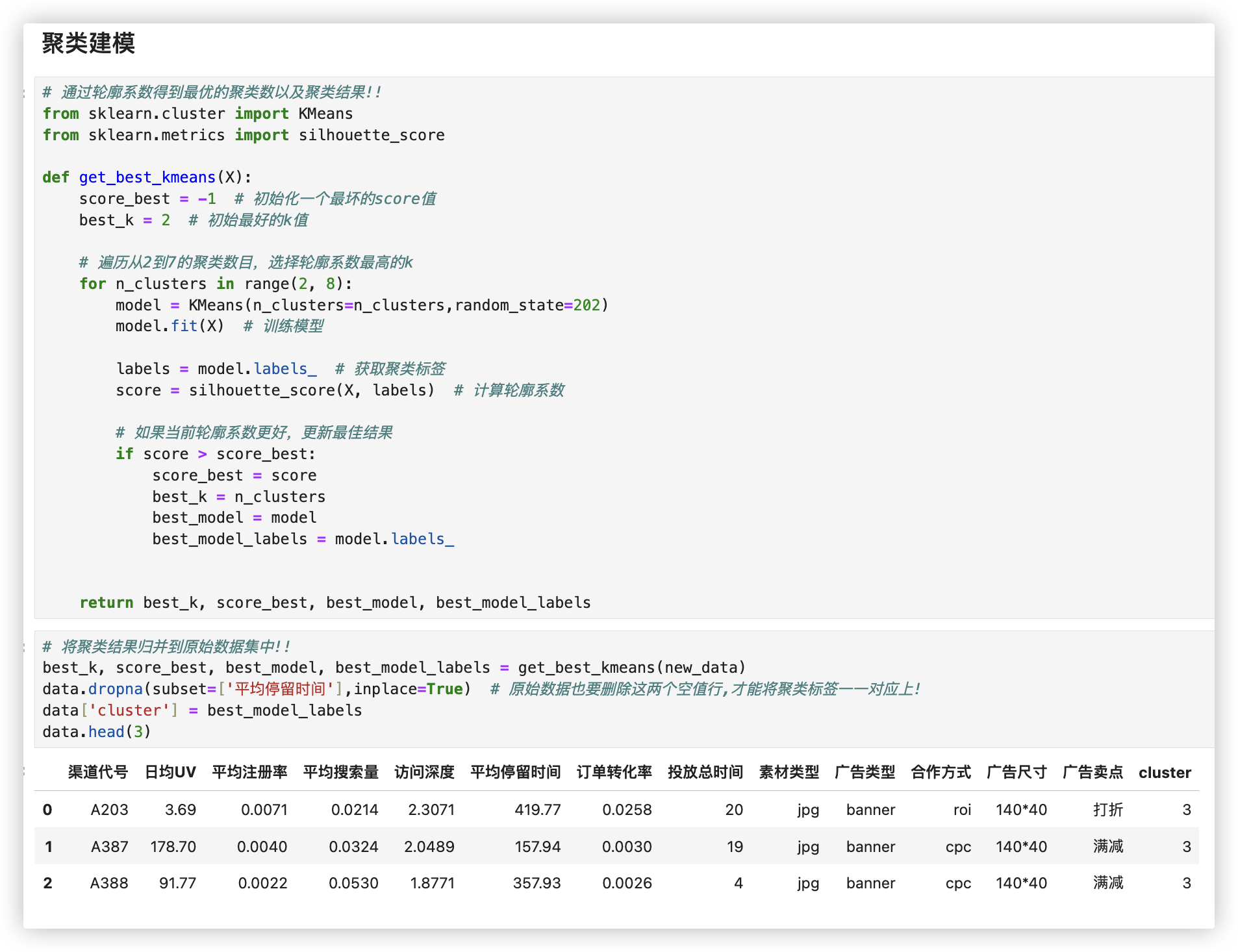Click the banner value in row 1
1238x952 pixels.
pos(870,846)
